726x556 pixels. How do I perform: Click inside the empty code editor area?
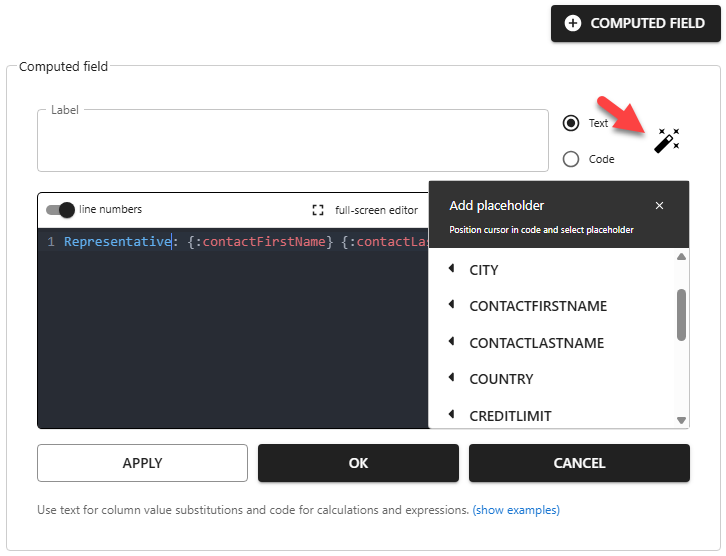click(233, 339)
